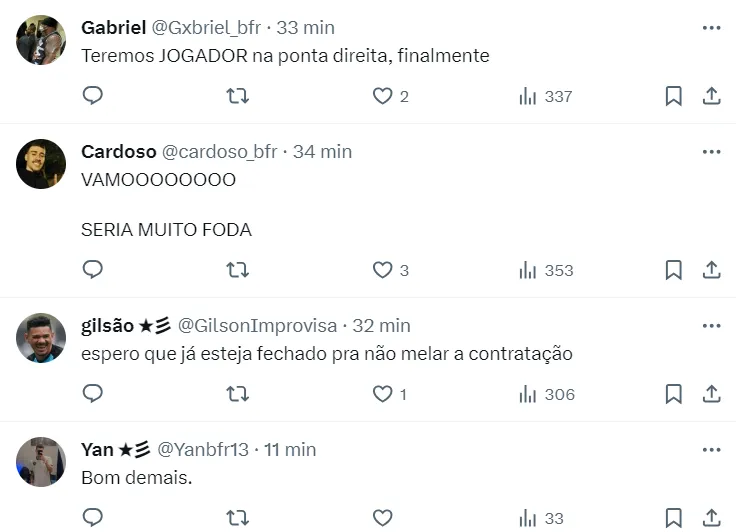This screenshot has width=736, height=532.
Task: Open Yan's tweet three-dot menu
Action: (x=711, y=450)
